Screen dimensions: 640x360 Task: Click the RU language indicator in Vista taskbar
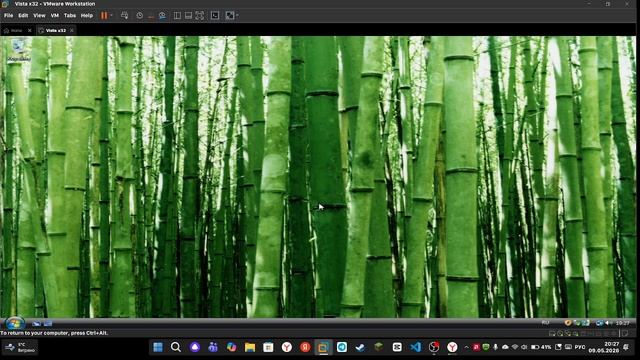click(x=545, y=323)
